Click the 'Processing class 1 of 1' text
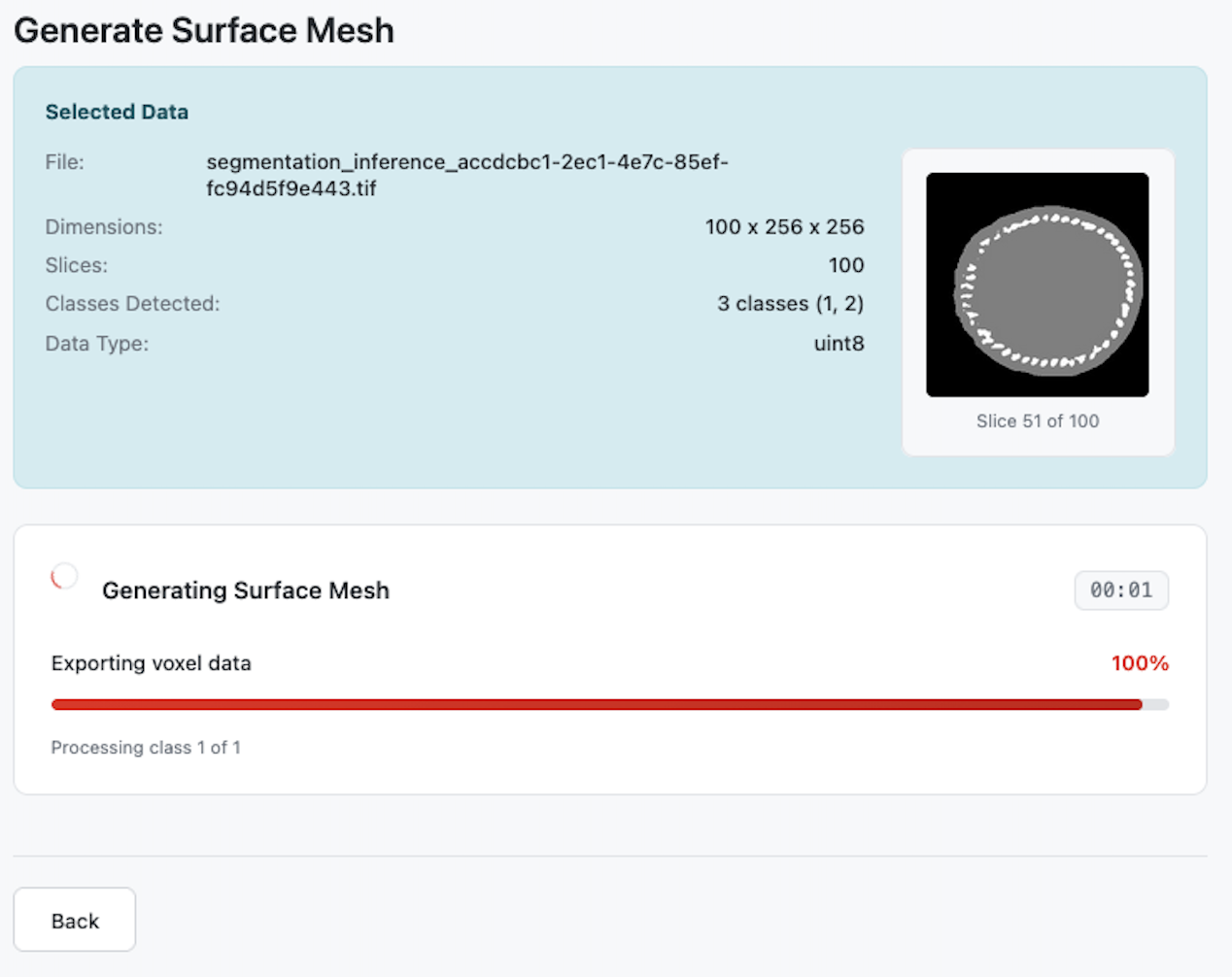This screenshot has height=977, width=1232. pos(146,747)
